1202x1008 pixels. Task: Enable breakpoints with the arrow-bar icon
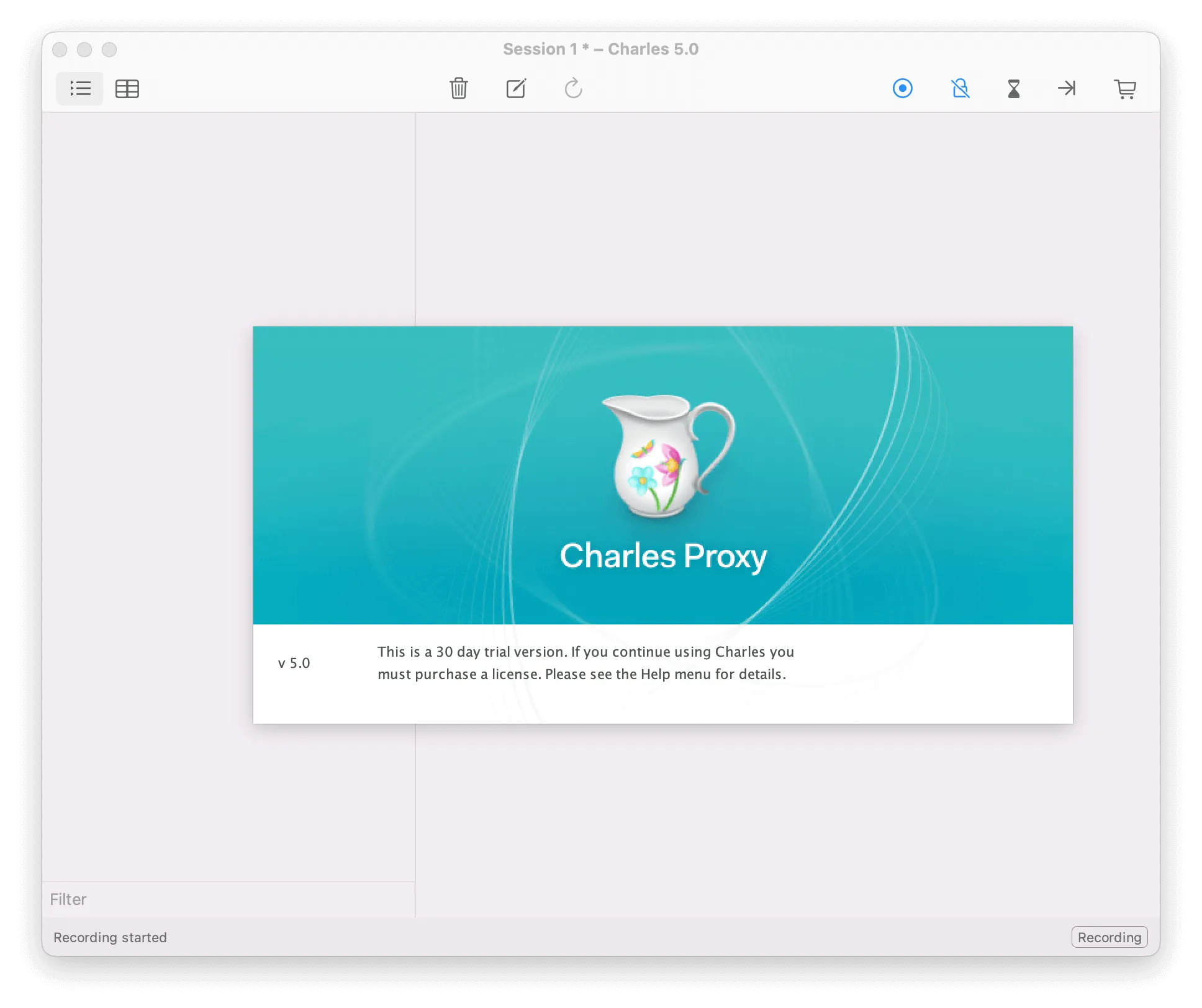coord(1067,88)
